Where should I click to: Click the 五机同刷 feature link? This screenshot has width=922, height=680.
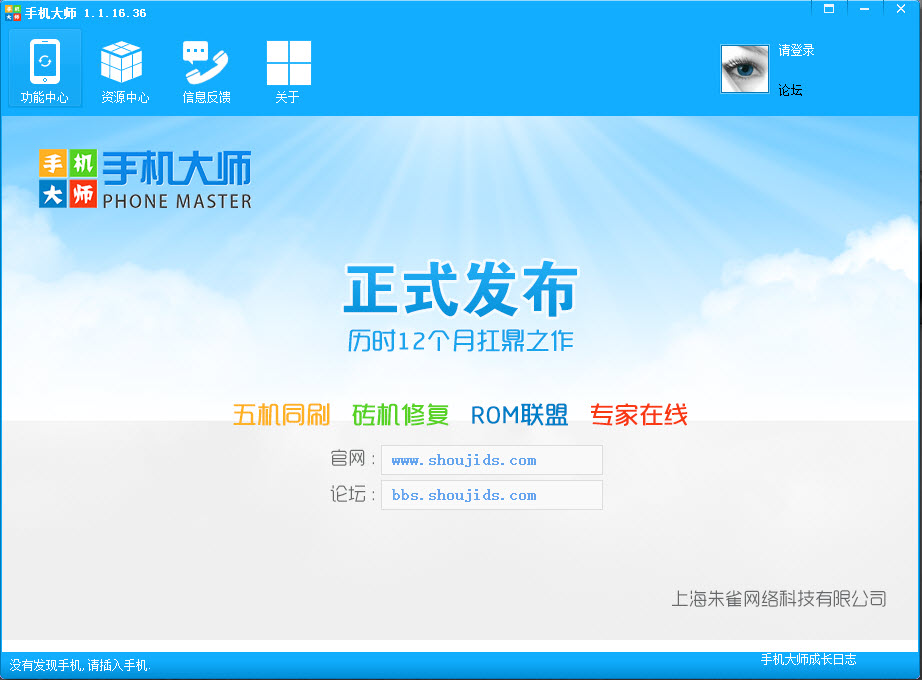tap(283, 416)
